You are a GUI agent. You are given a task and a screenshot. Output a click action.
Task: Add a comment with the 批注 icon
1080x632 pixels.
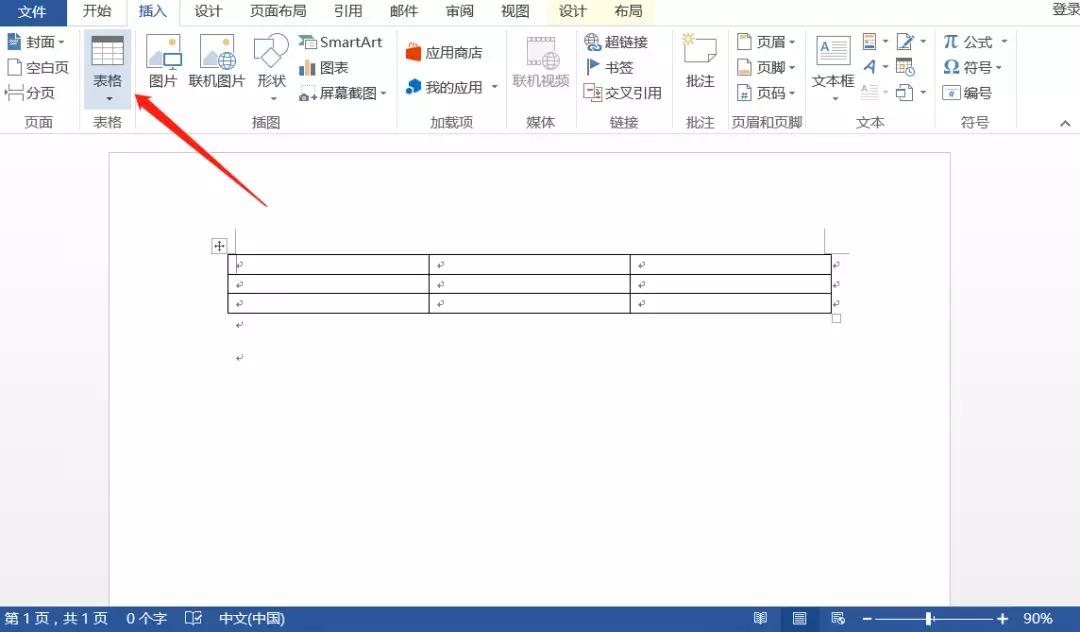699,57
